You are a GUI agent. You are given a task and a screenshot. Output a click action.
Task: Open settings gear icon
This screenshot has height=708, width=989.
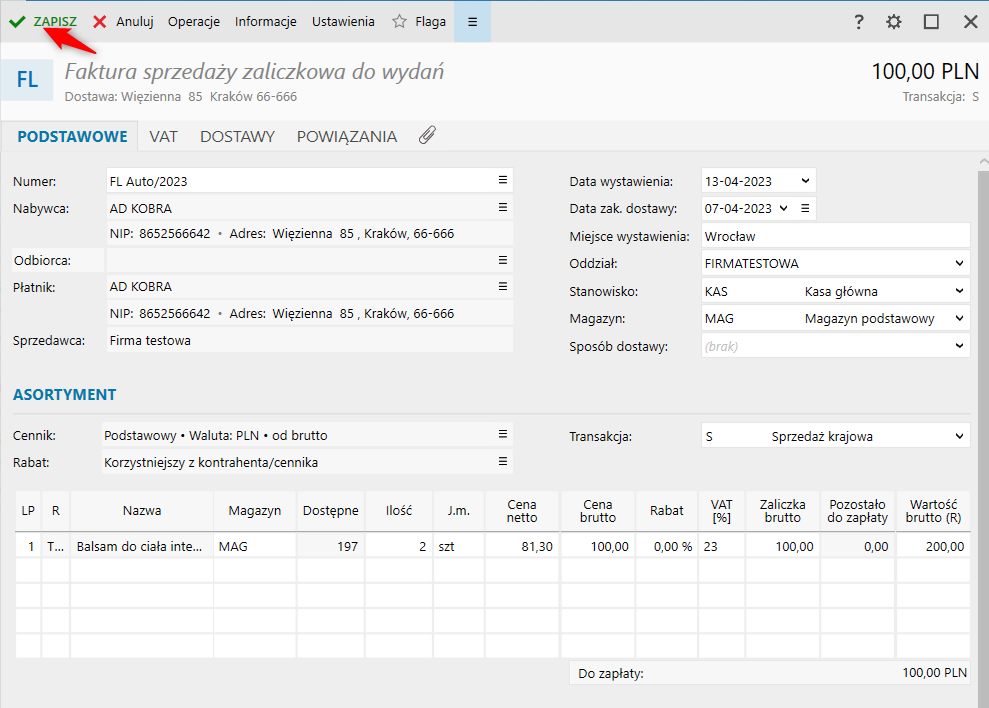pos(894,21)
